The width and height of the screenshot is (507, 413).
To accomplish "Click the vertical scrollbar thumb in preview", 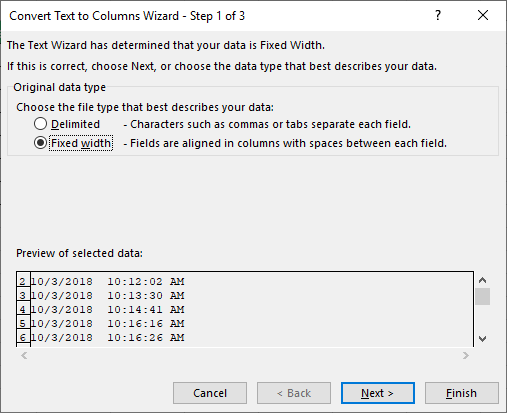I will 482,296.
